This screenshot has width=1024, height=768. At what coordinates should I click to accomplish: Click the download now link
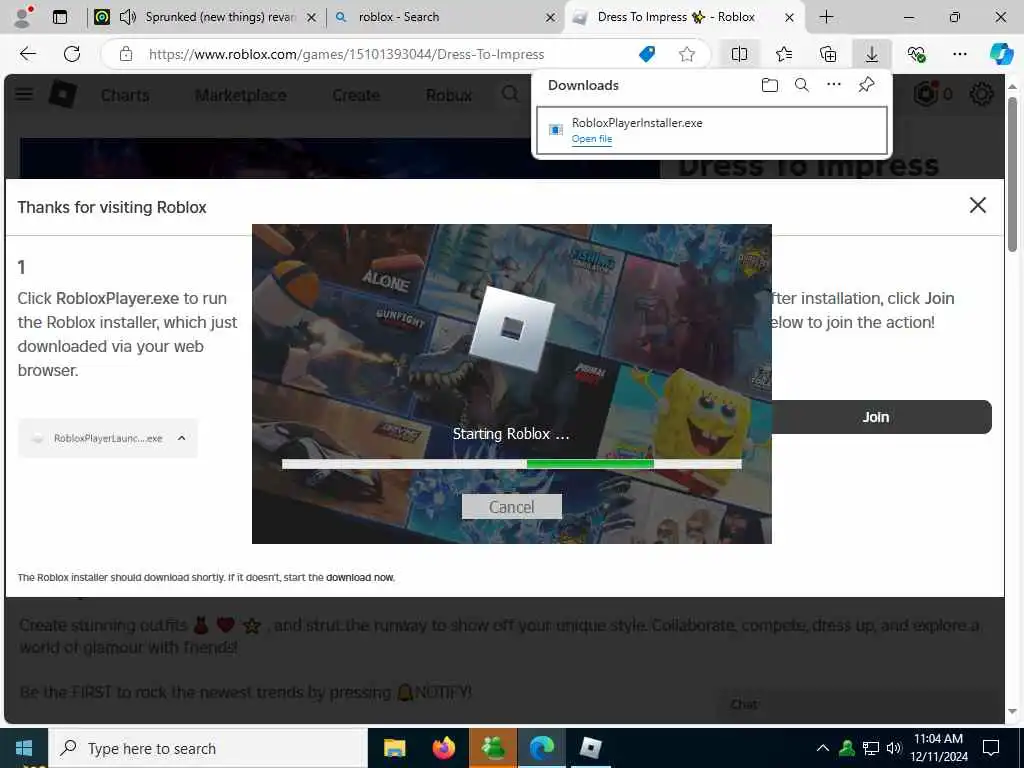(360, 577)
